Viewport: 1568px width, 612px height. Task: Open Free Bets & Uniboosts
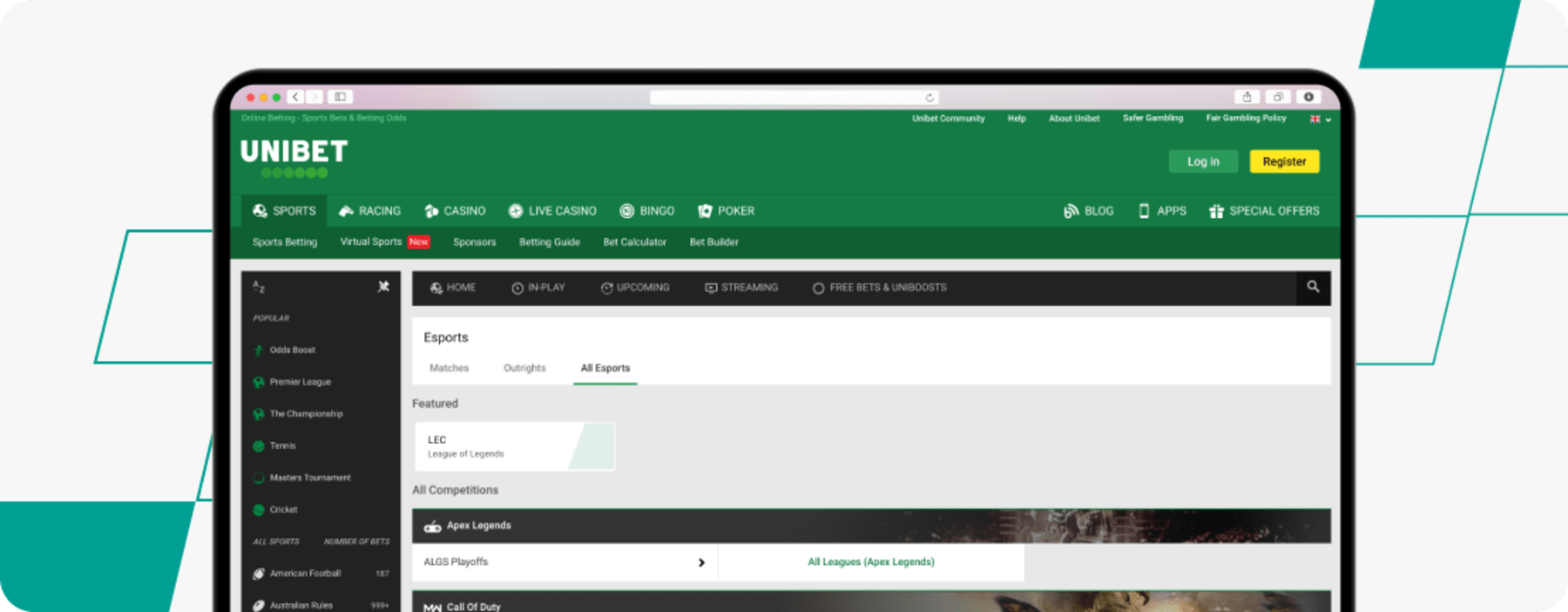(x=880, y=288)
